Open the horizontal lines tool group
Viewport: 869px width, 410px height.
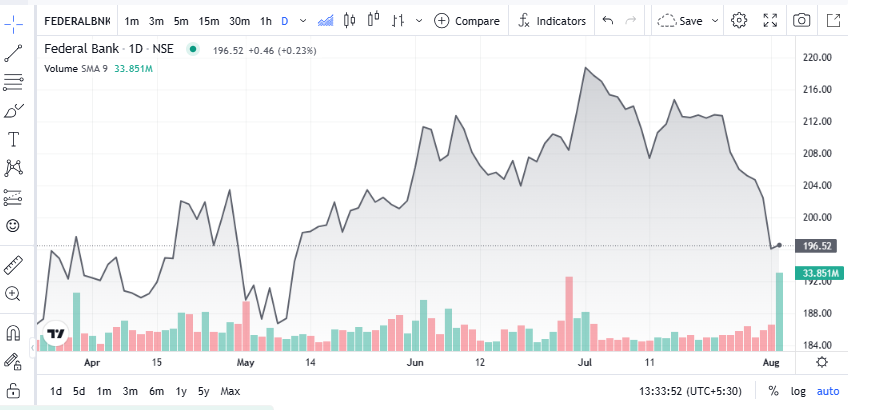(x=13, y=83)
